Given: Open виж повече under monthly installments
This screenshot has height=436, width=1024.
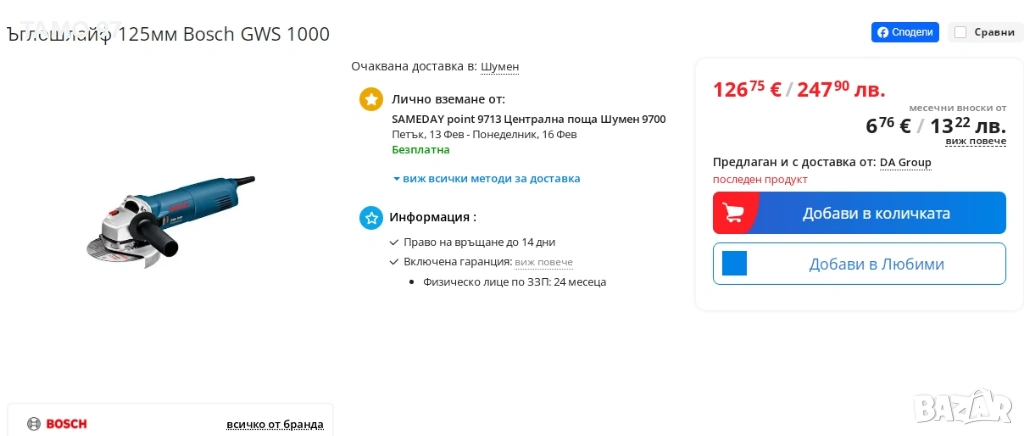Looking at the screenshot, I should point(975,141).
